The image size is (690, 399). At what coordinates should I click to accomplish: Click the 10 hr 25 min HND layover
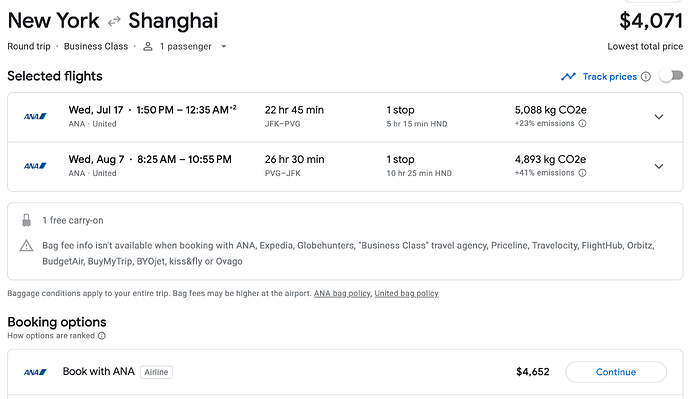point(419,173)
